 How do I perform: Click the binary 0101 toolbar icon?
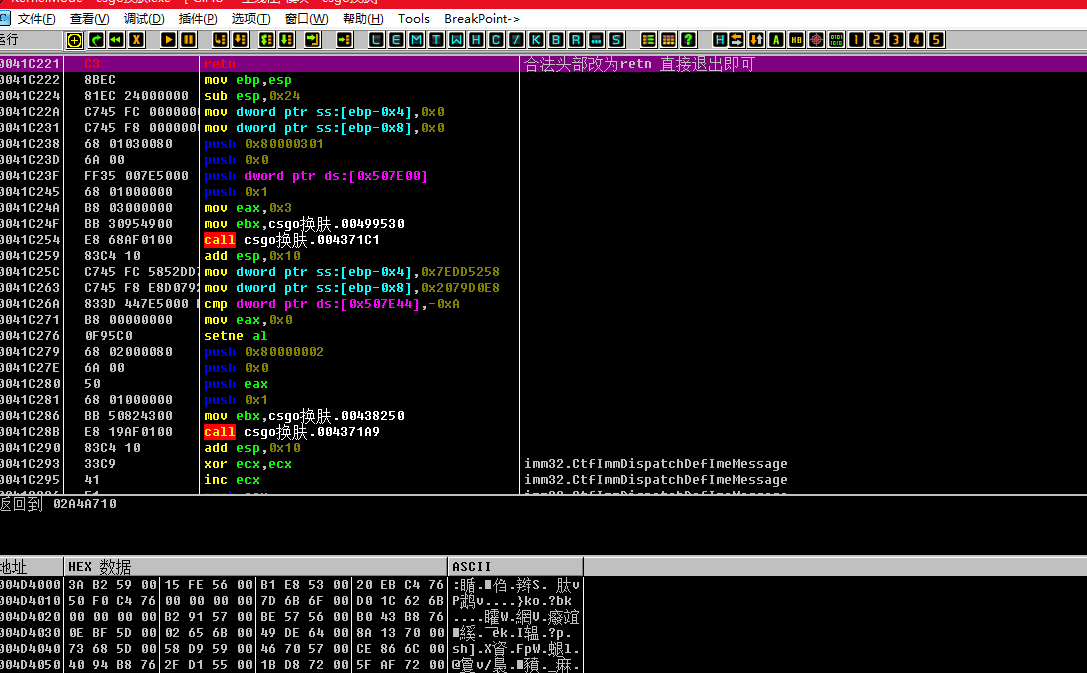click(837, 40)
